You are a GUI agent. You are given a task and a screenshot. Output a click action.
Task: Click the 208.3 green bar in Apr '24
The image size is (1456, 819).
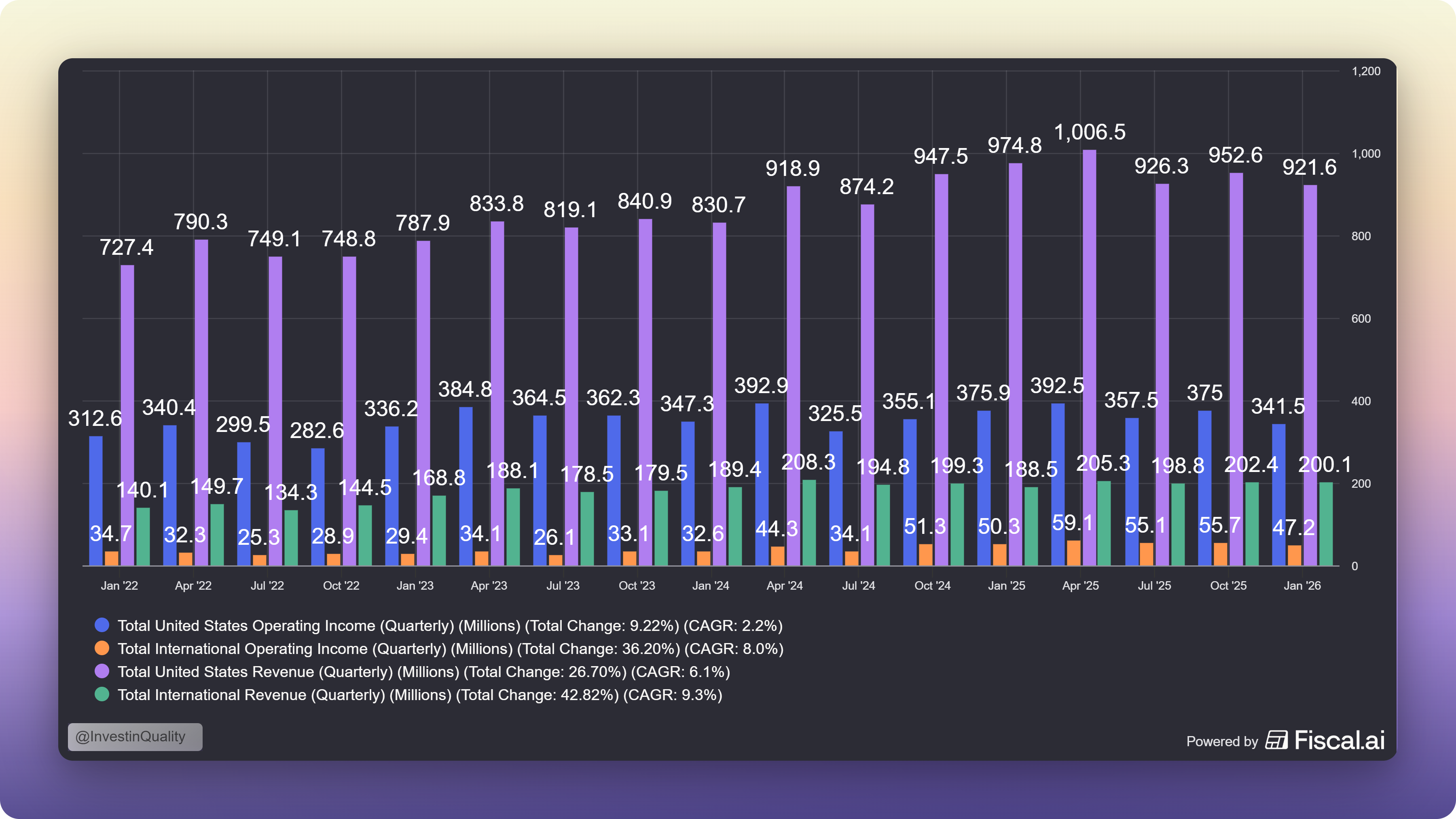[809, 523]
